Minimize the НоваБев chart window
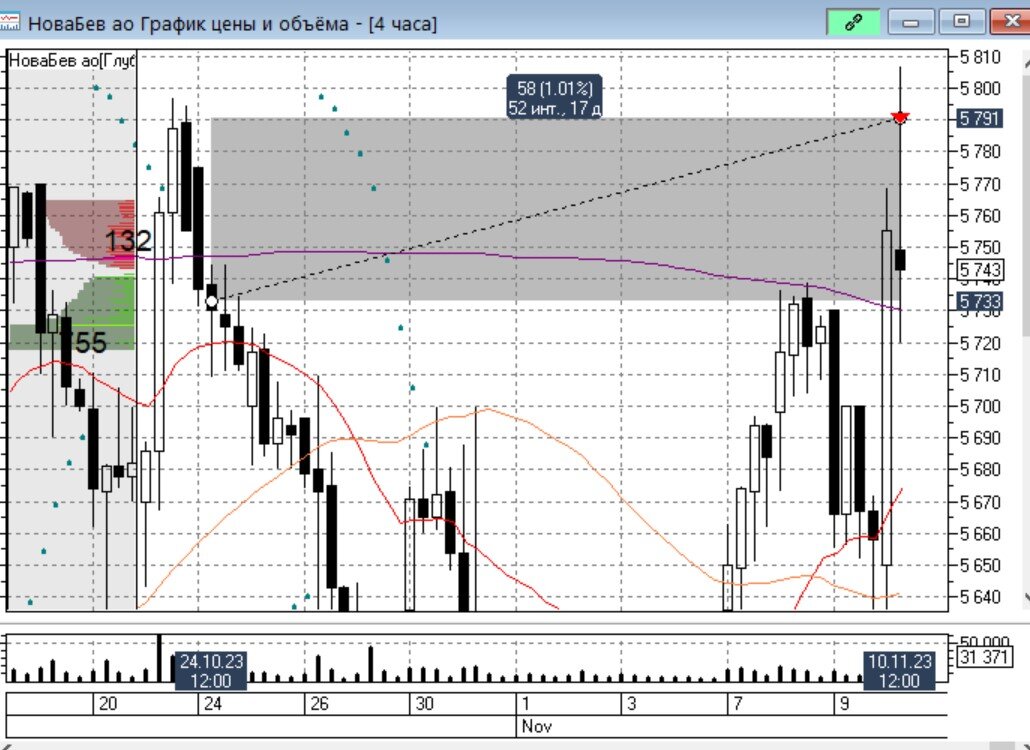This screenshot has width=1030, height=750. click(x=910, y=23)
